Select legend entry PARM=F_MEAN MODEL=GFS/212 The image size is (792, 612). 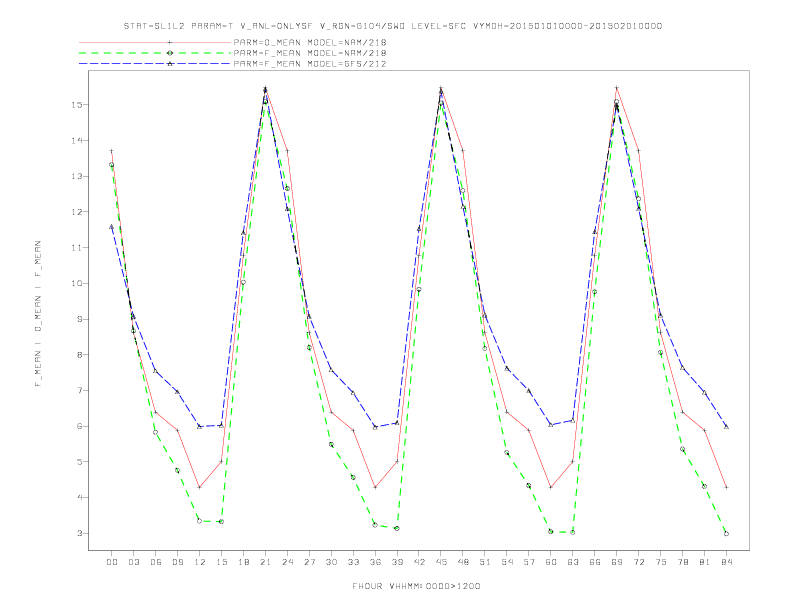[310, 64]
